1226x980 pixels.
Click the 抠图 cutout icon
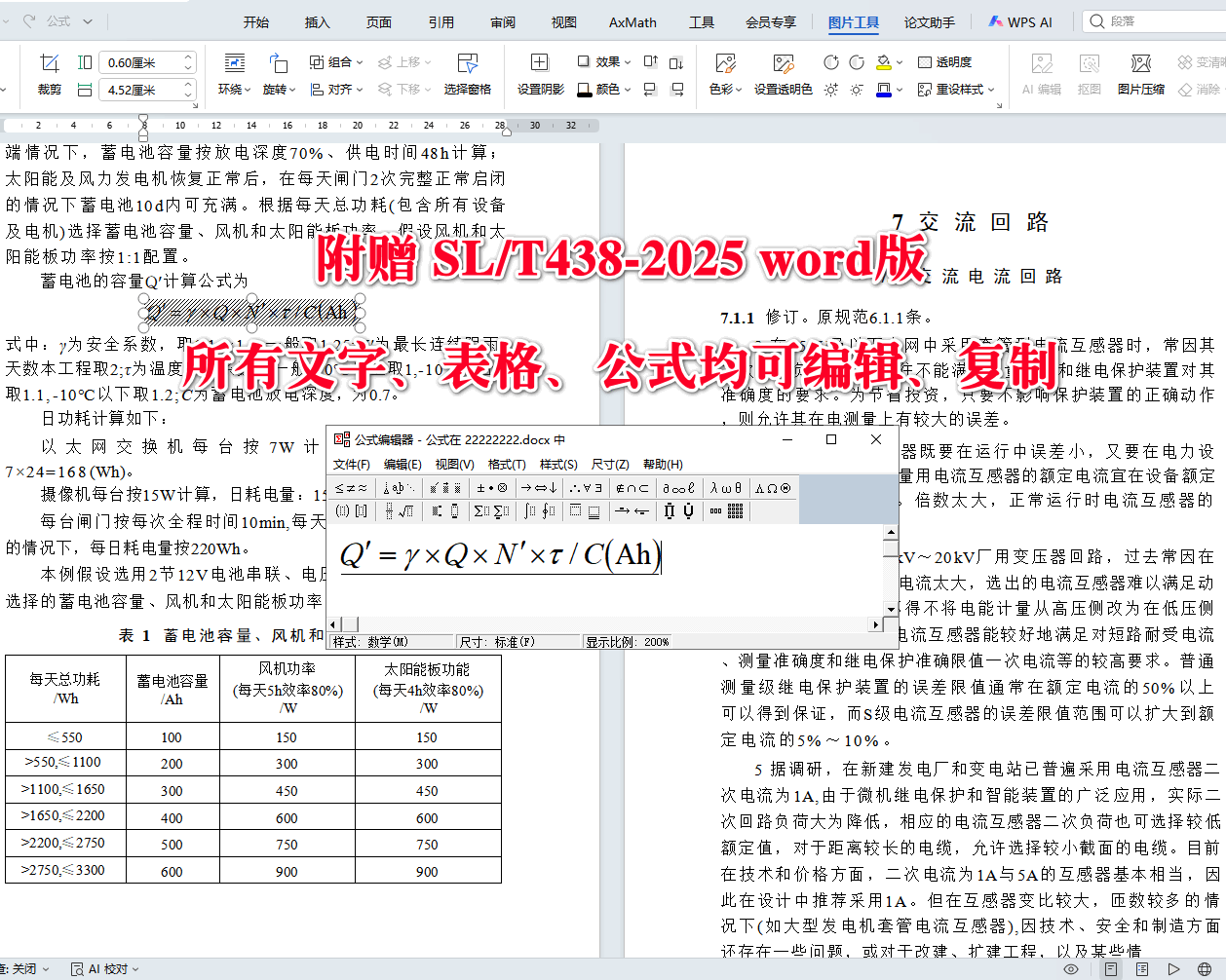(x=1090, y=74)
